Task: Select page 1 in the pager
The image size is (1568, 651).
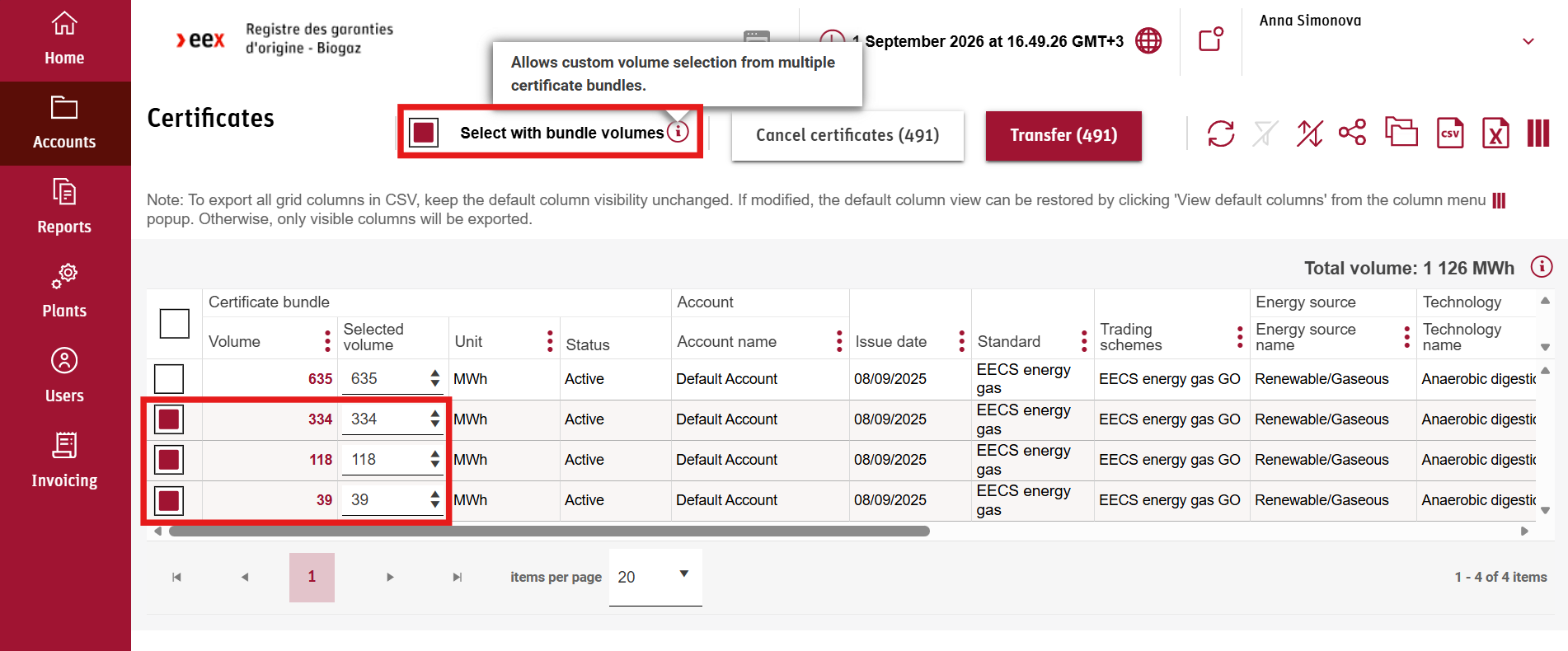Action: click(312, 577)
